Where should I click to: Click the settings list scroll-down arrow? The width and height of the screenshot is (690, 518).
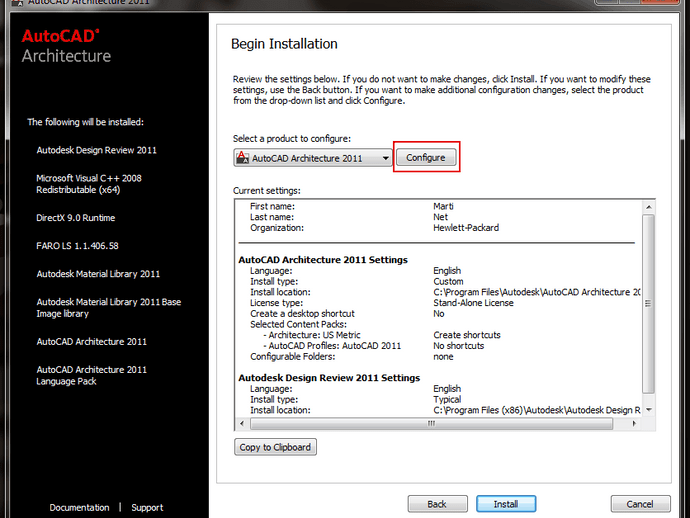pyautogui.click(x=649, y=410)
